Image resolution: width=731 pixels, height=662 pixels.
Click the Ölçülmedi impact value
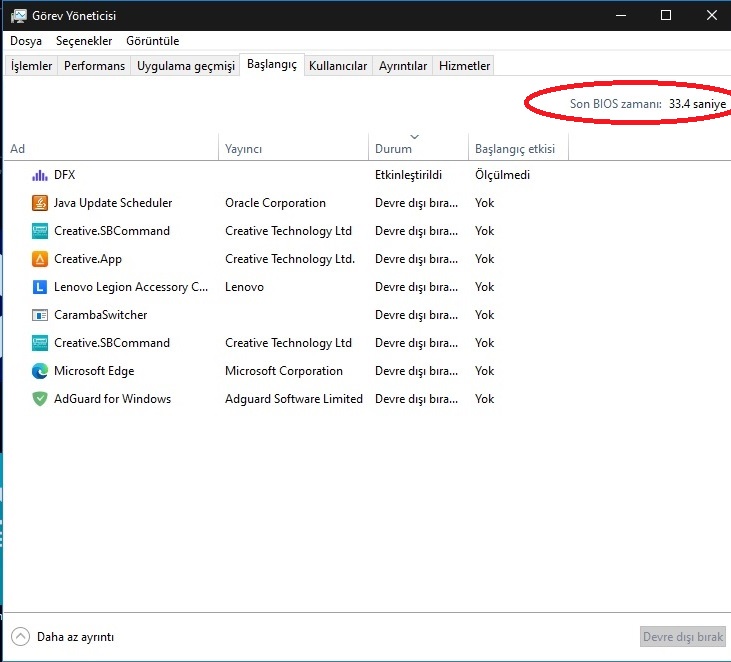(503, 175)
